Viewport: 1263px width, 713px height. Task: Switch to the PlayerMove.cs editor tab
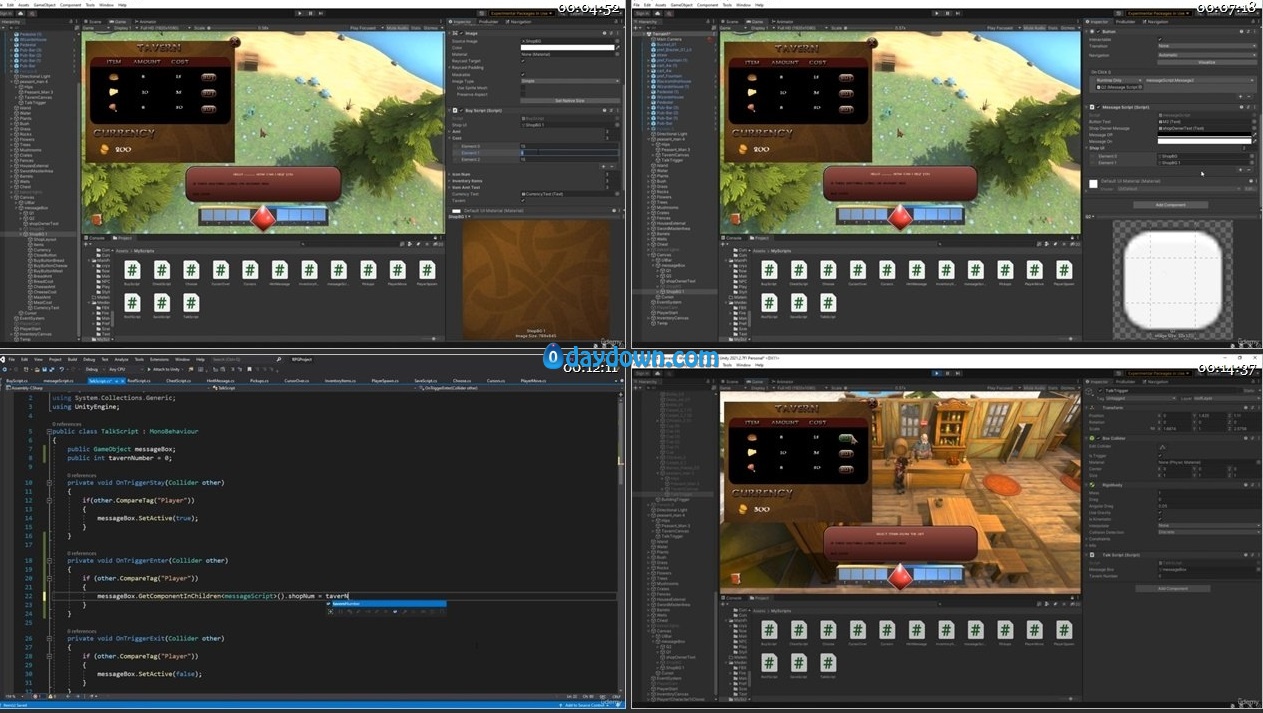534,381
